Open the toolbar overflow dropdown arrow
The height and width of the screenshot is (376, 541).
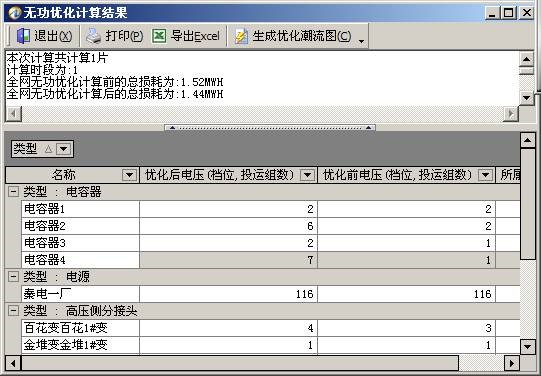[361, 41]
